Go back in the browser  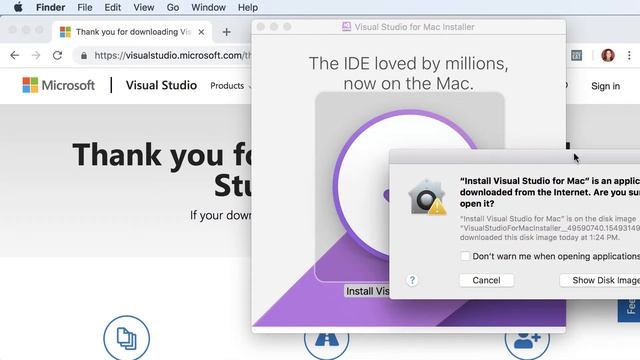[15, 56]
